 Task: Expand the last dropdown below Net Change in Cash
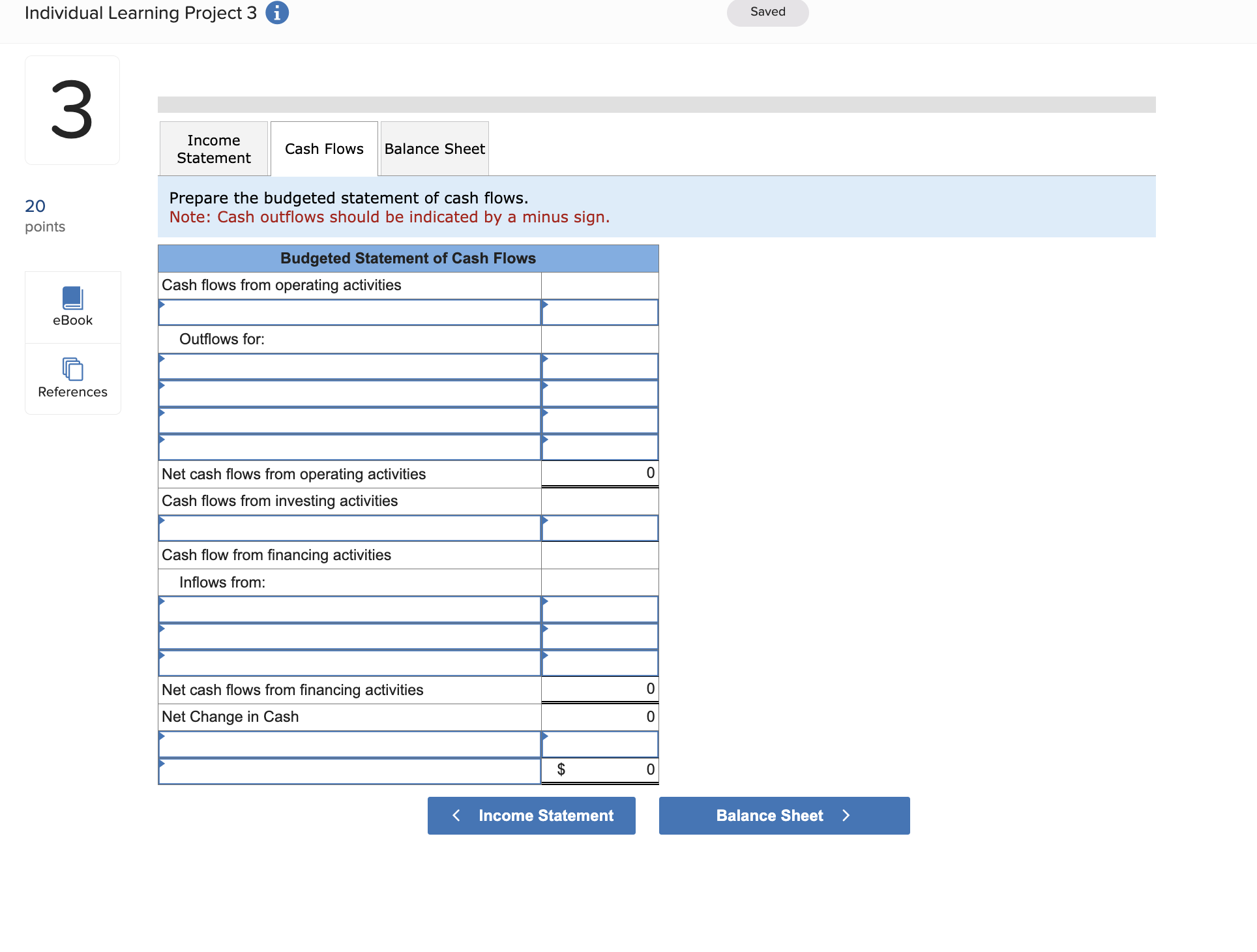[349, 771]
